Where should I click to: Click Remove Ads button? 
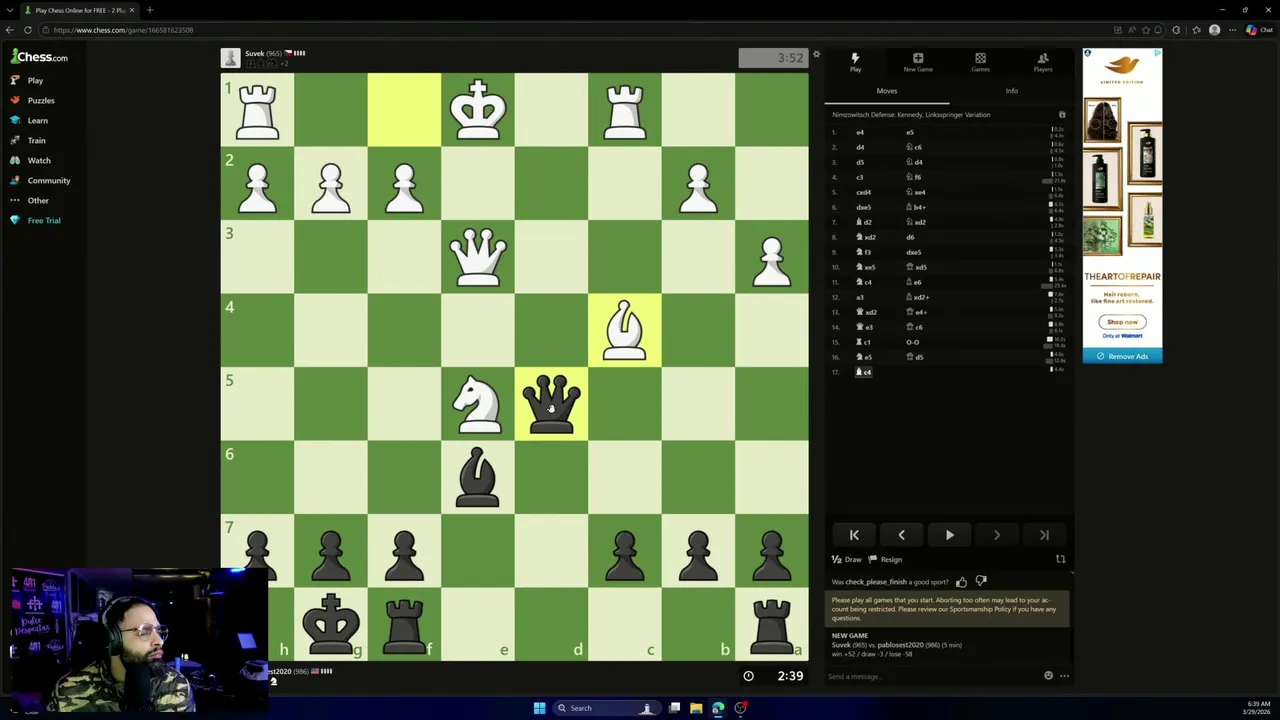(x=1122, y=356)
